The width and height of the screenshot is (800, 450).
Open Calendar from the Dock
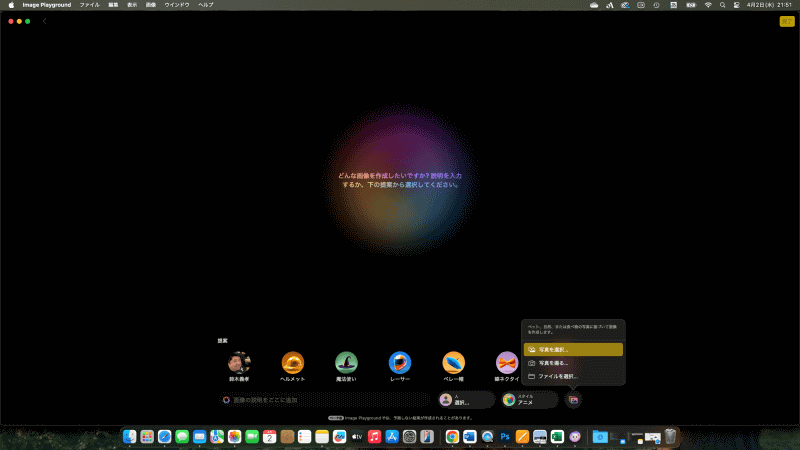pos(269,437)
